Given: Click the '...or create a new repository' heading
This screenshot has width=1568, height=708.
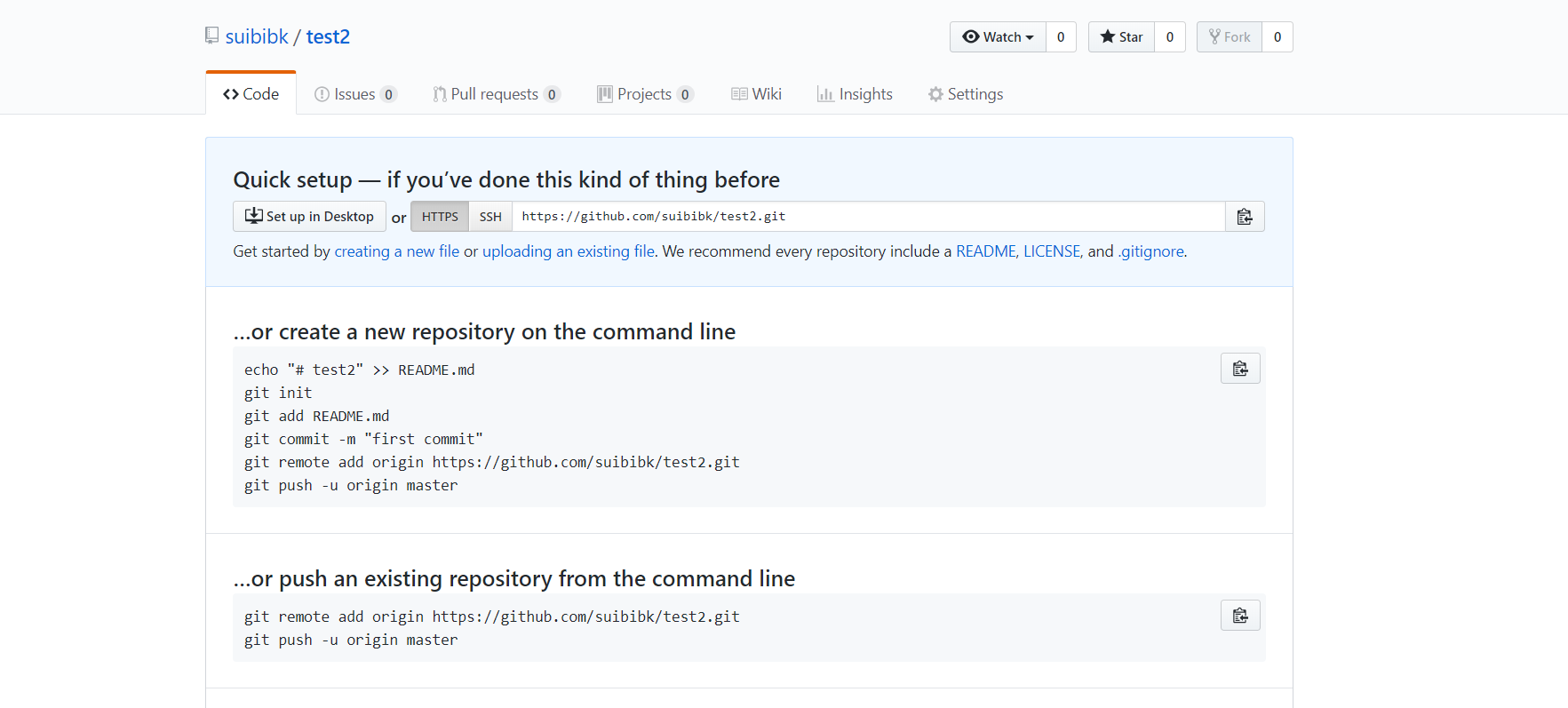Looking at the screenshot, I should (484, 332).
